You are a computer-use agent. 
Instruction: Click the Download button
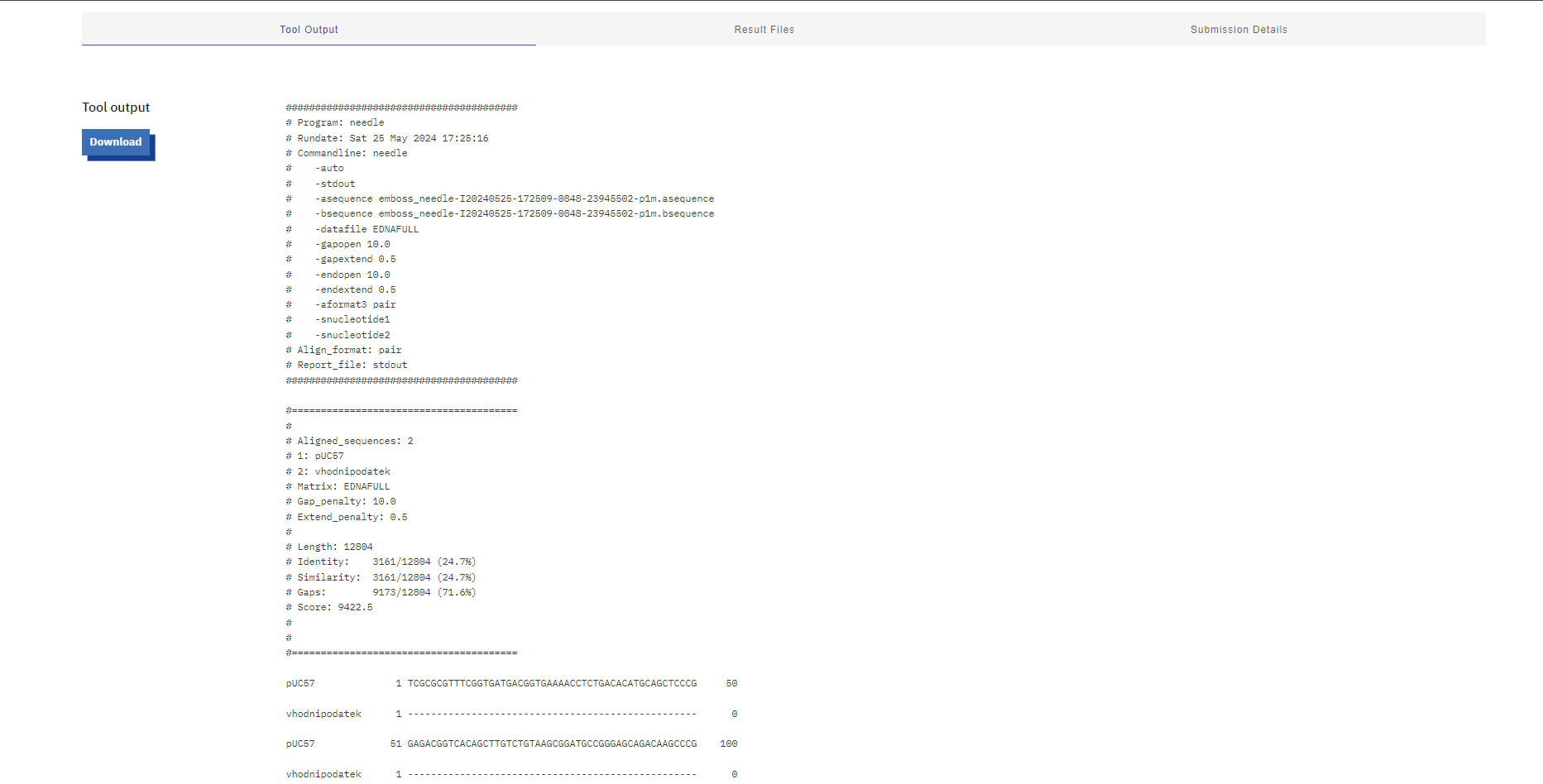pyautogui.click(x=116, y=142)
